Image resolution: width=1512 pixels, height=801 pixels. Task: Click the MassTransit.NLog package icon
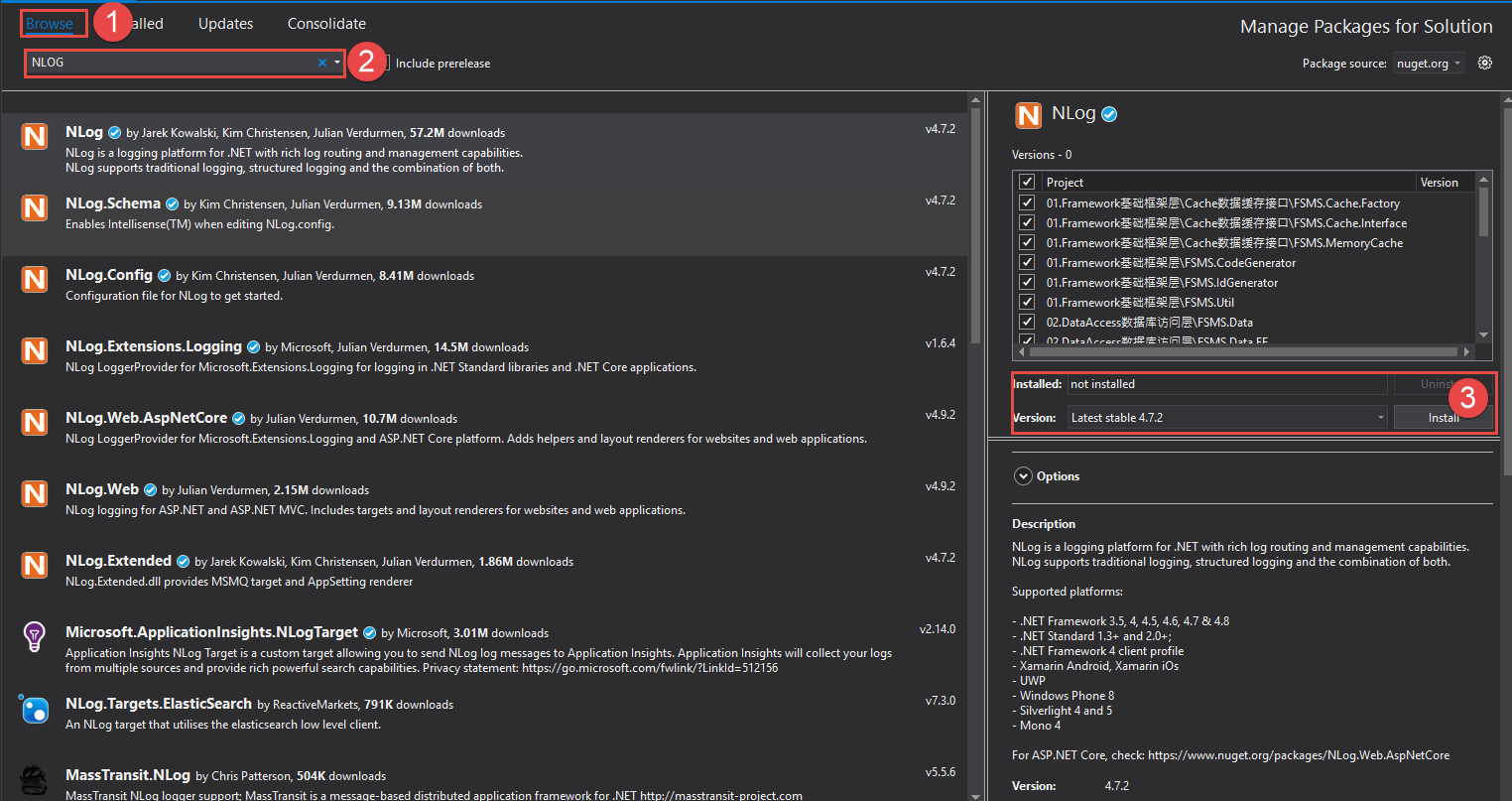tap(35, 779)
